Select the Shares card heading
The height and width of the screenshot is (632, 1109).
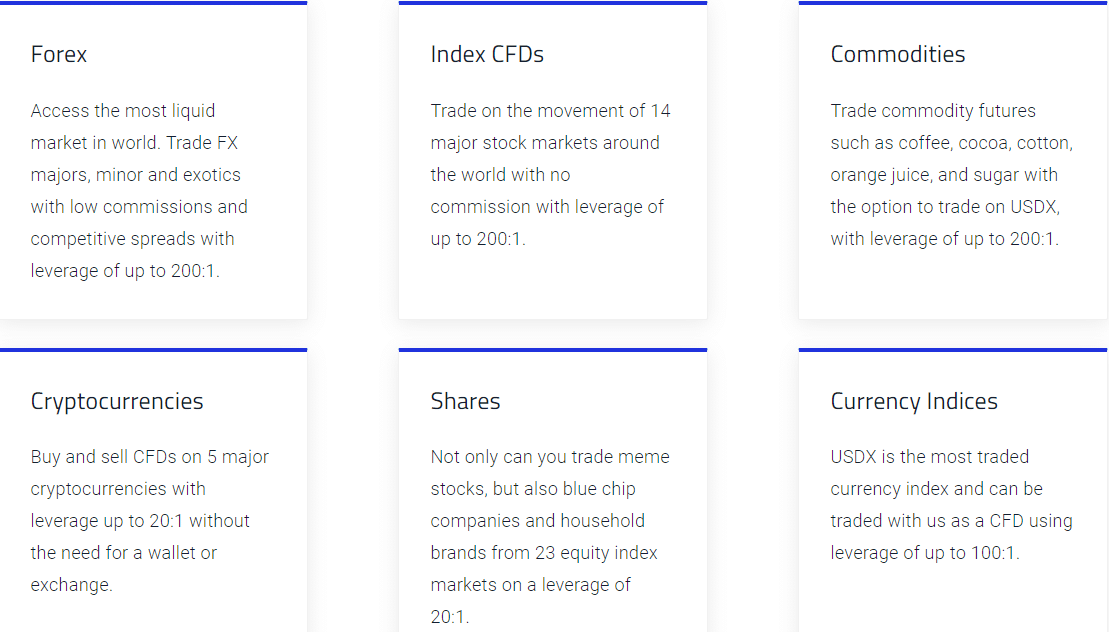[x=465, y=402]
